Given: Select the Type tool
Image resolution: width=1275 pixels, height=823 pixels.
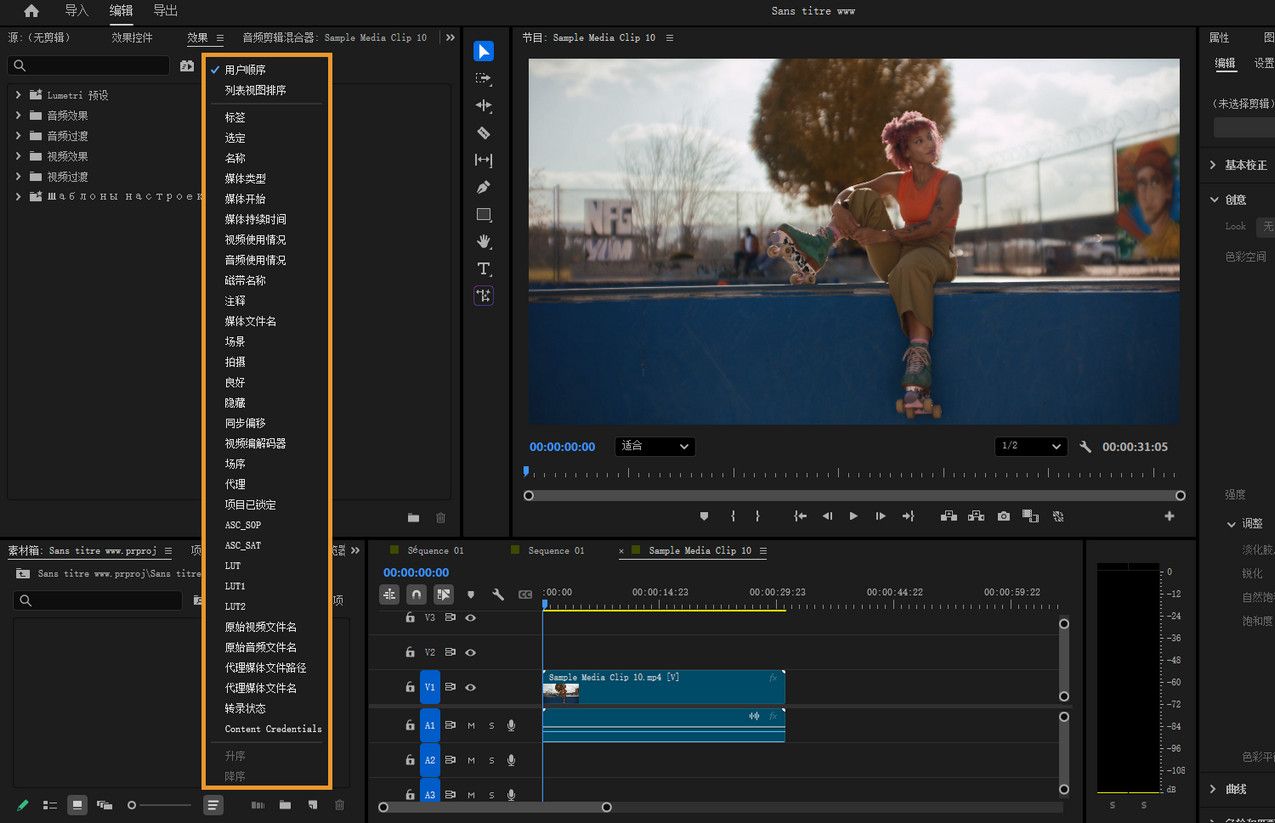Looking at the screenshot, I should [484, 269].
